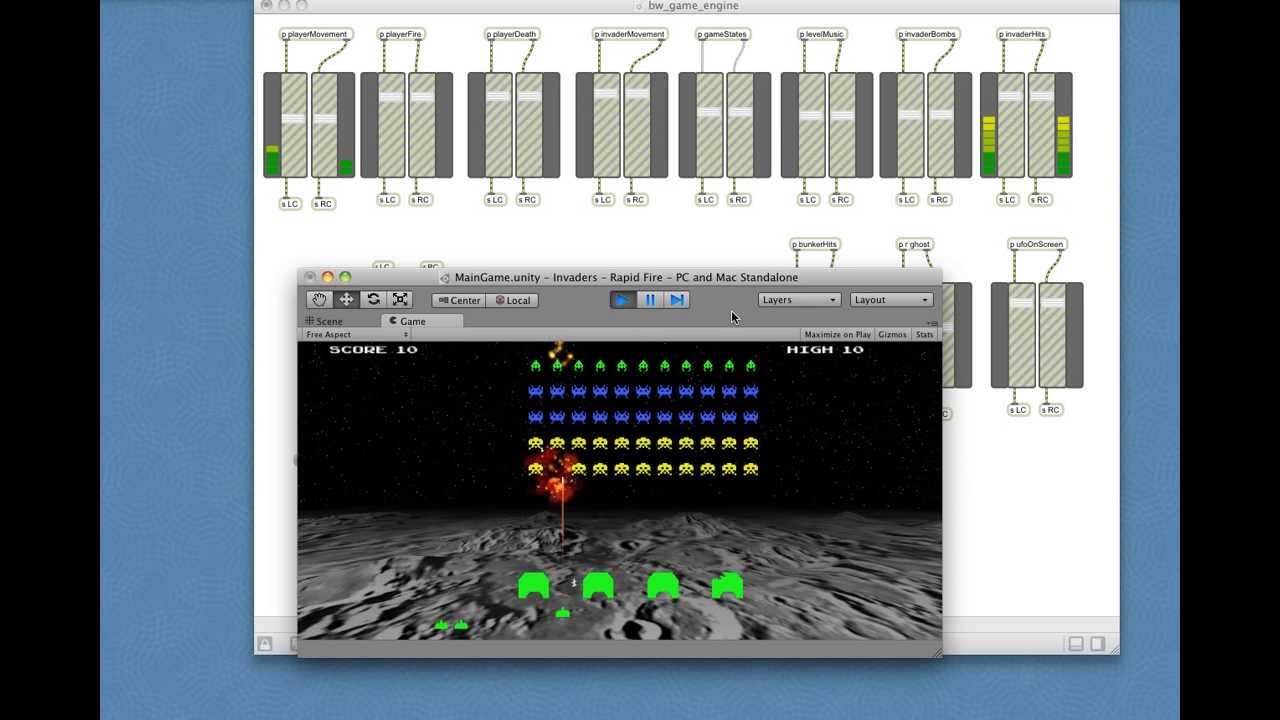This screenshot has height=720, width=1280.
Task: Open the Gizmos menu in Game view
Action: [x=892, y=334]
